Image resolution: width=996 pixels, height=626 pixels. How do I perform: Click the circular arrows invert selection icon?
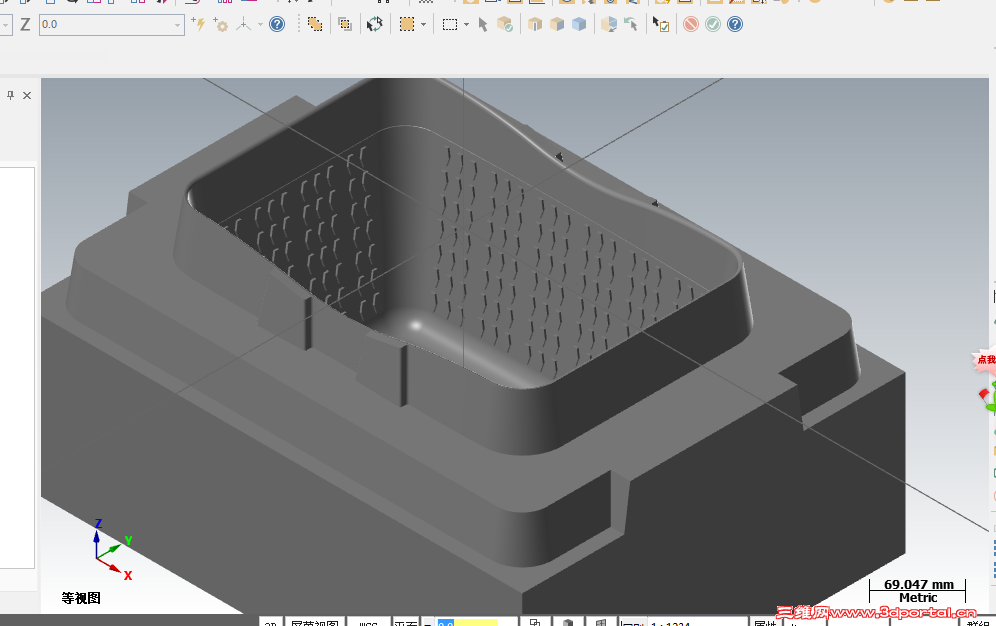coord(375,24)
